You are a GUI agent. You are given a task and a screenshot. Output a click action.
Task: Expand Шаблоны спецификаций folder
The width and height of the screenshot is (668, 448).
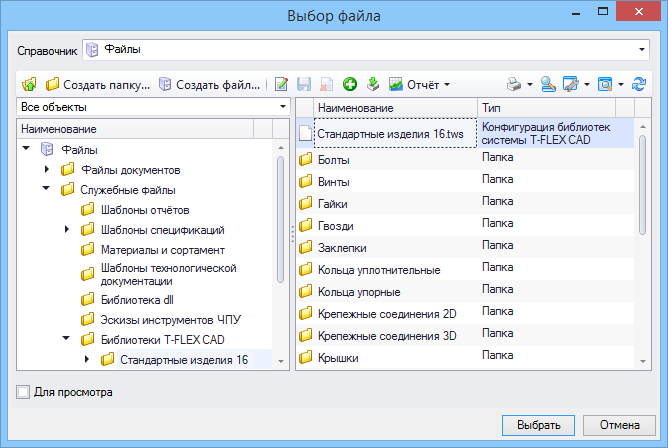coord(67,229)
